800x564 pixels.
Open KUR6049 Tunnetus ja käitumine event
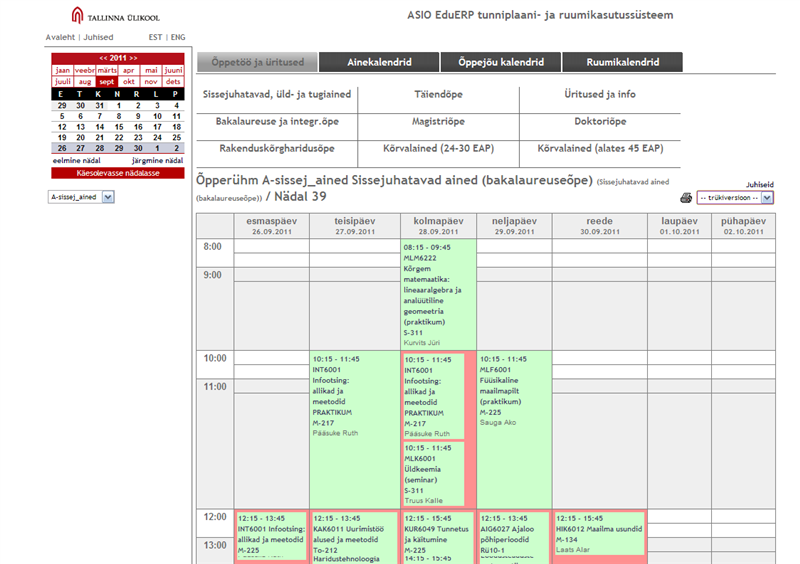click(438, 537)
